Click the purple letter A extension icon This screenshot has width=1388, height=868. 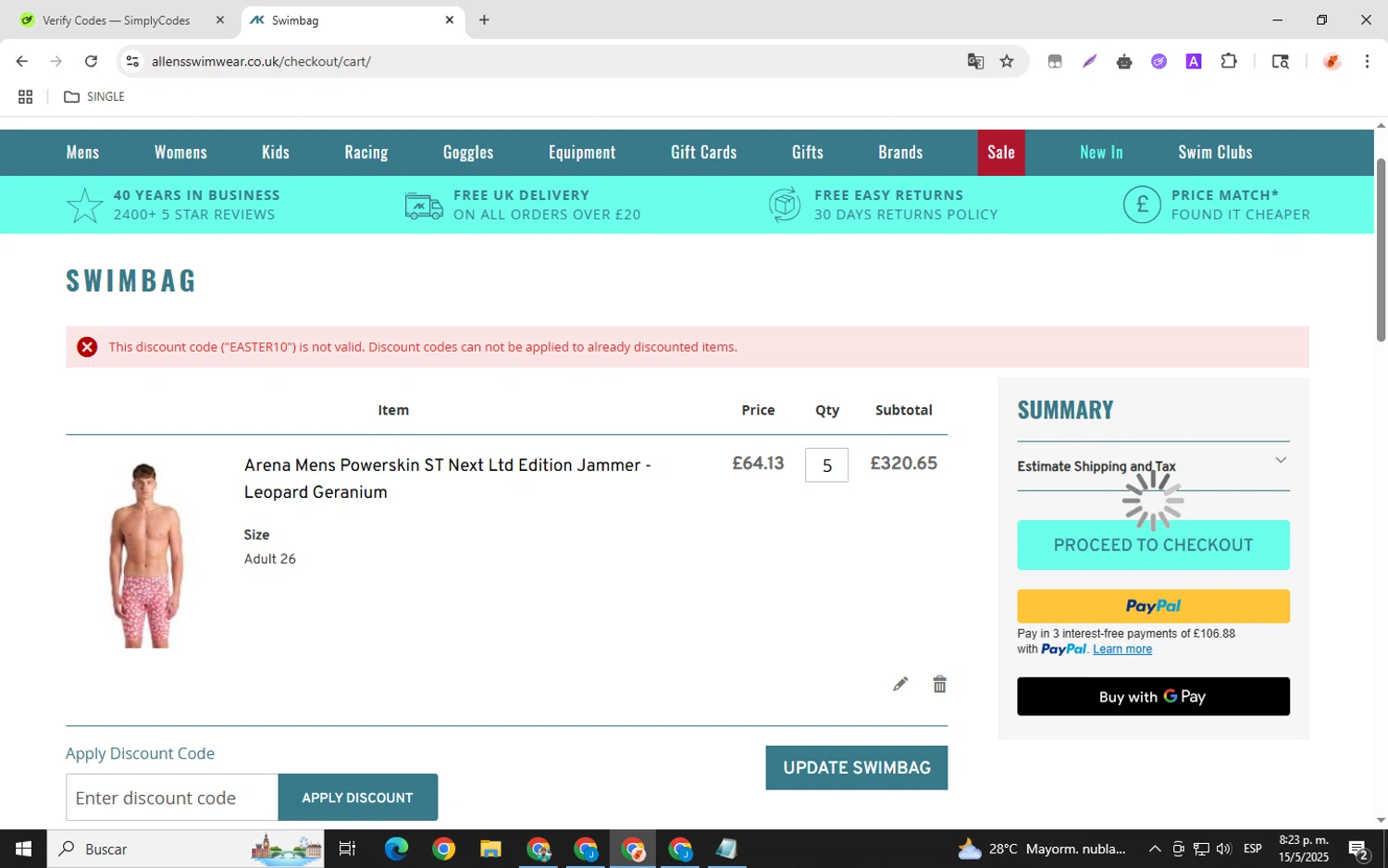click(x=1194, y=61)
